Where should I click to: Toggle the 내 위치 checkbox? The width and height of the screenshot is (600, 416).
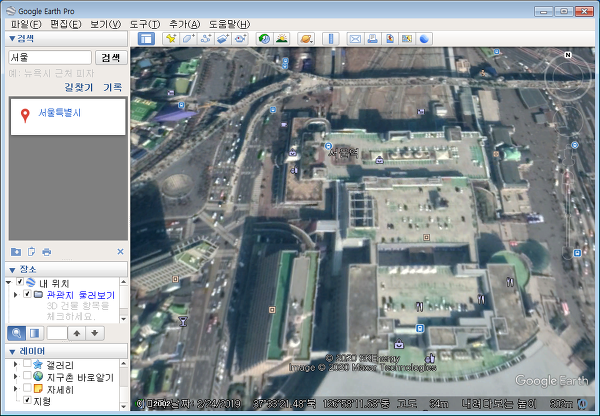[x=20, y=282]
